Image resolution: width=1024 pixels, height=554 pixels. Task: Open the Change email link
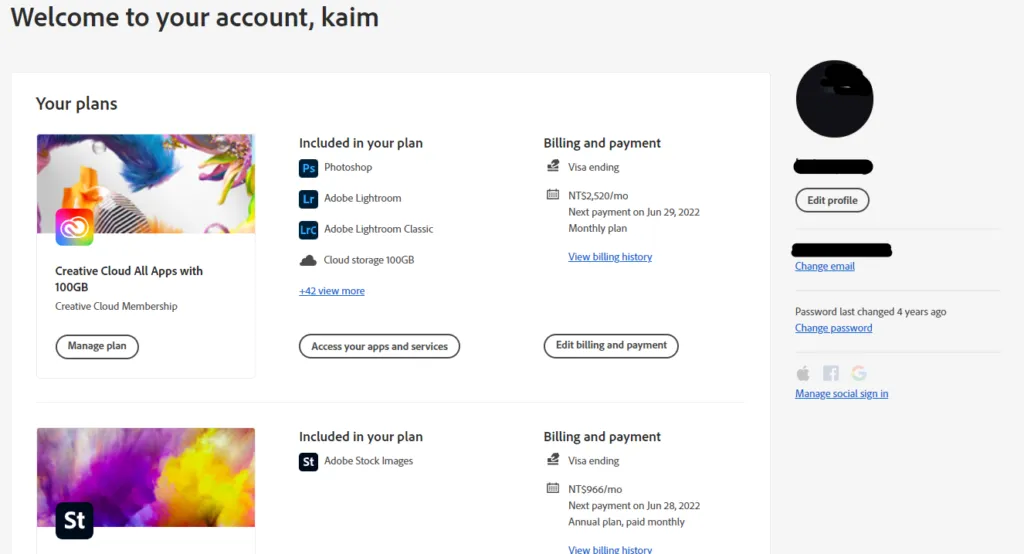(824, 266)
